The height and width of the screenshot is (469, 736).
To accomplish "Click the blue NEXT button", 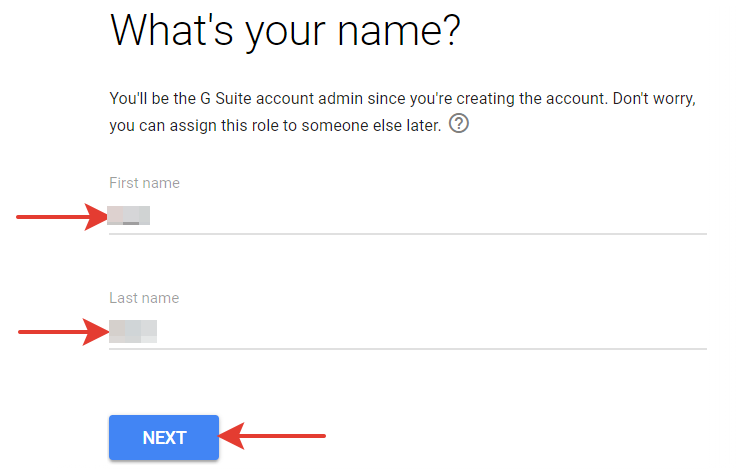I will [164, 437].
